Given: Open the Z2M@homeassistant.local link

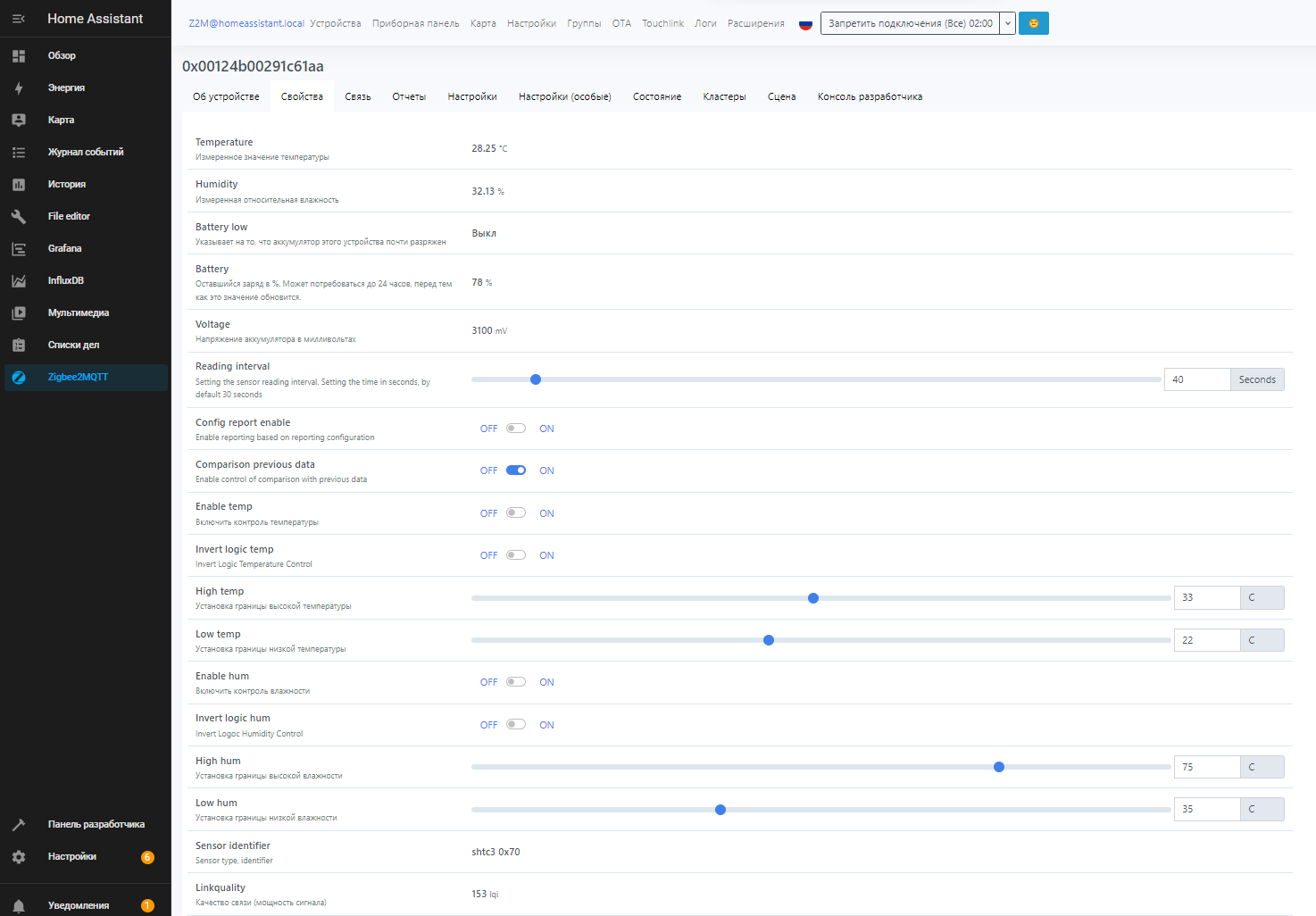Looking at the screenshot, I should [246, 23].
